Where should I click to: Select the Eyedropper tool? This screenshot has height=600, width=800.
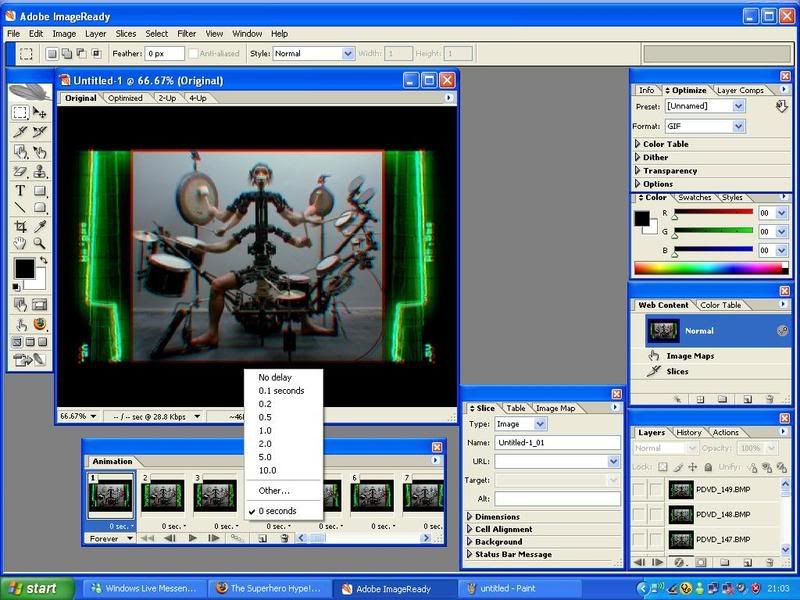39,227
